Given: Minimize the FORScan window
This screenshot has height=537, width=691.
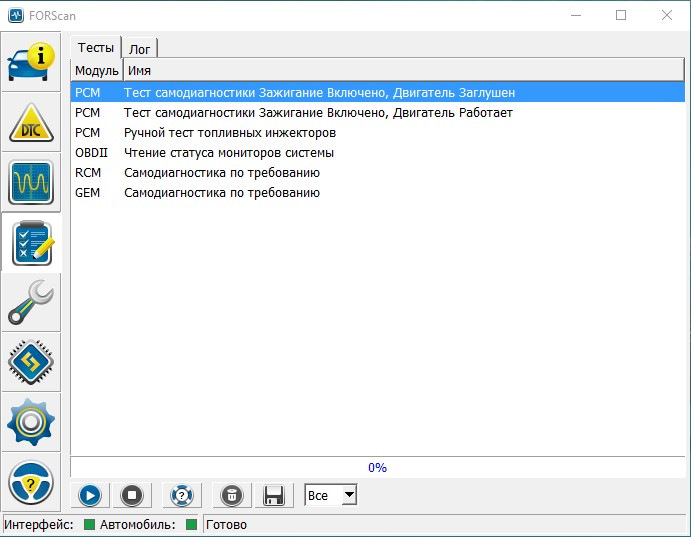Looking at the screenshot, I should pos(576,15).
